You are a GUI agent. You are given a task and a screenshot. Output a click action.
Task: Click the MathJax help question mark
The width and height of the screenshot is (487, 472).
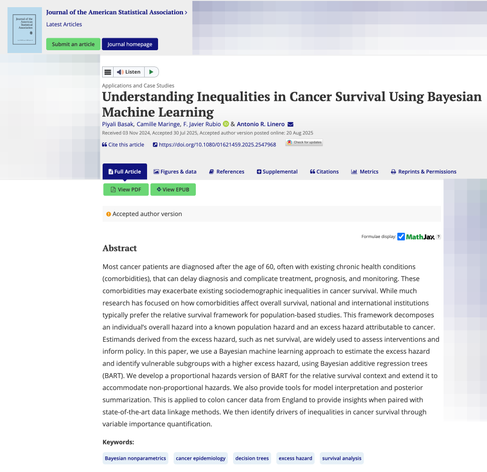click(x=438, y=237)
